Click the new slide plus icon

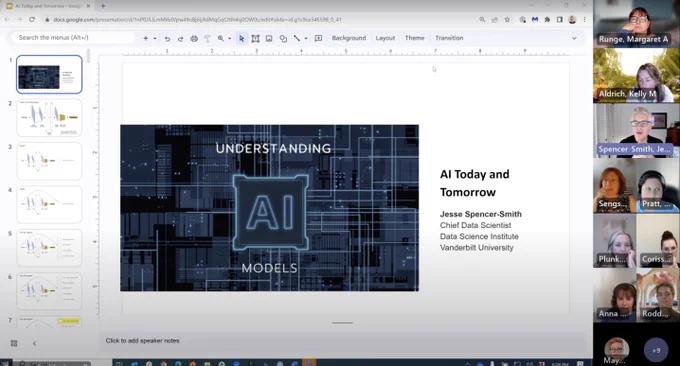pyautogui.click(x=146, y=38)
